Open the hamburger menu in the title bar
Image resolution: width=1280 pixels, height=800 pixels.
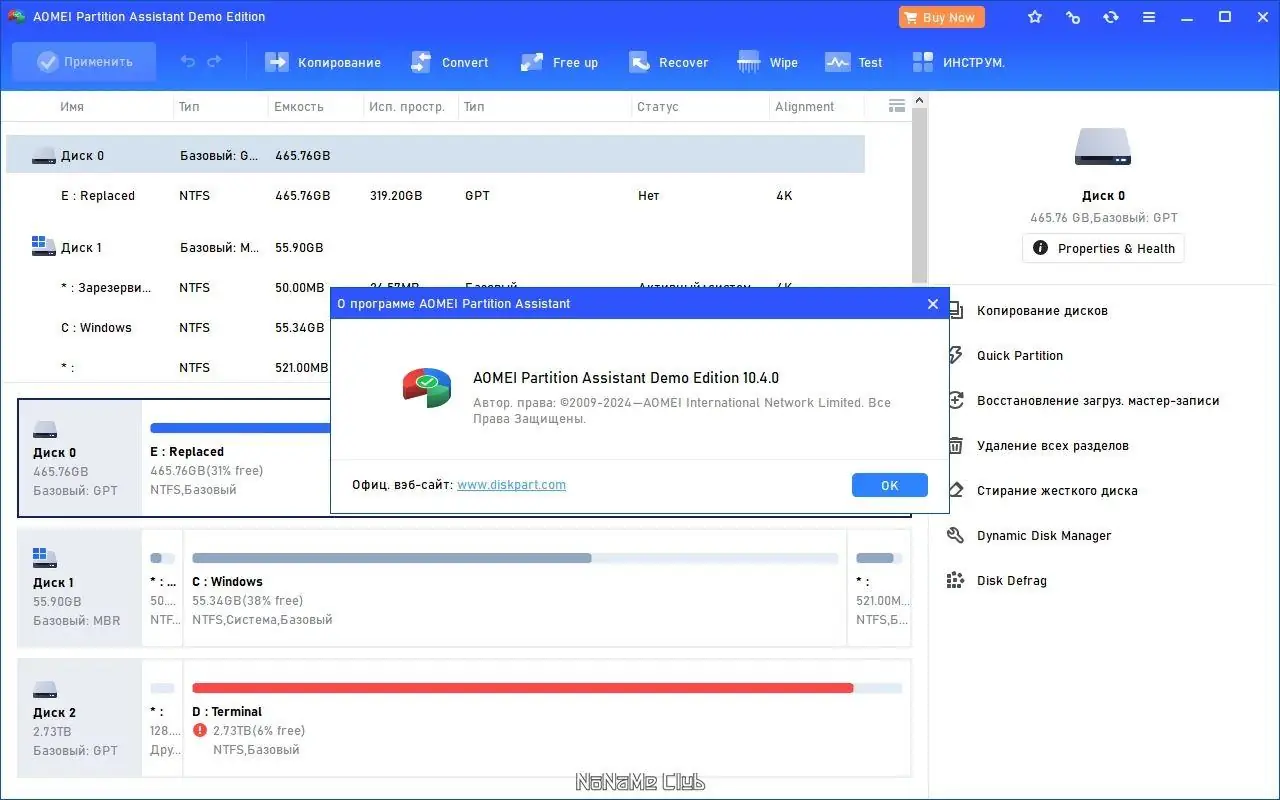(1149, 17)
